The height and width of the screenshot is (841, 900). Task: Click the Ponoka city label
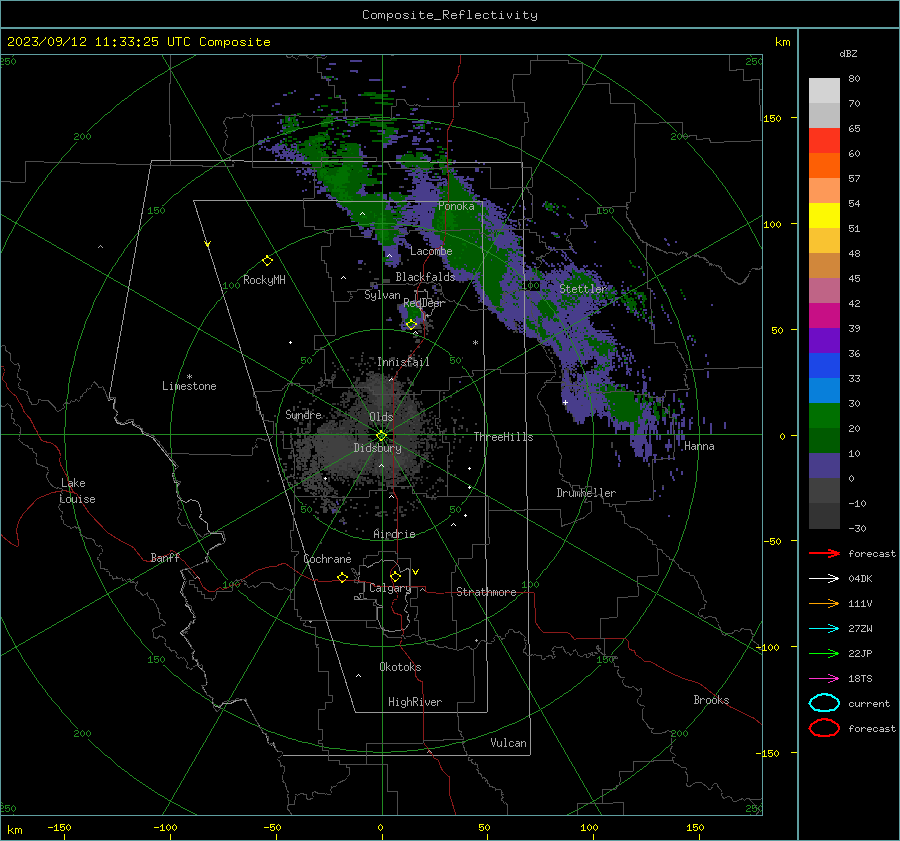point(456,206)
